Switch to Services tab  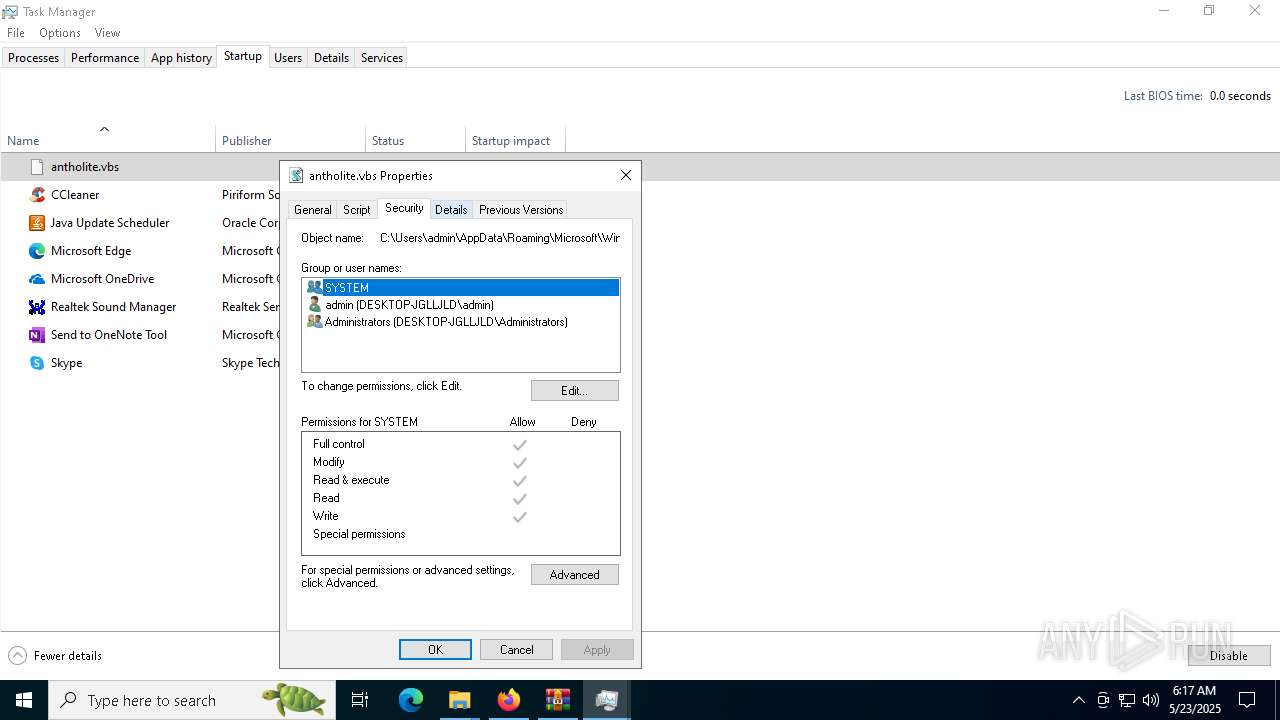(x=382, y=58)
